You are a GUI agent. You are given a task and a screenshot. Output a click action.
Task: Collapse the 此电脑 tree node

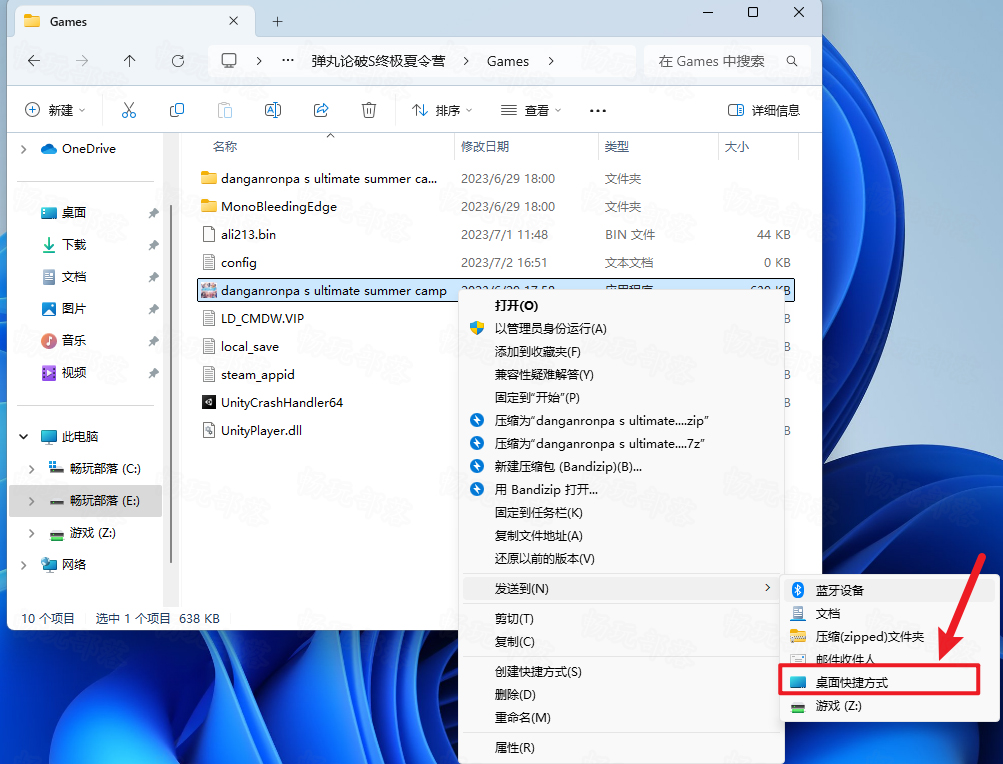point(24,436)
